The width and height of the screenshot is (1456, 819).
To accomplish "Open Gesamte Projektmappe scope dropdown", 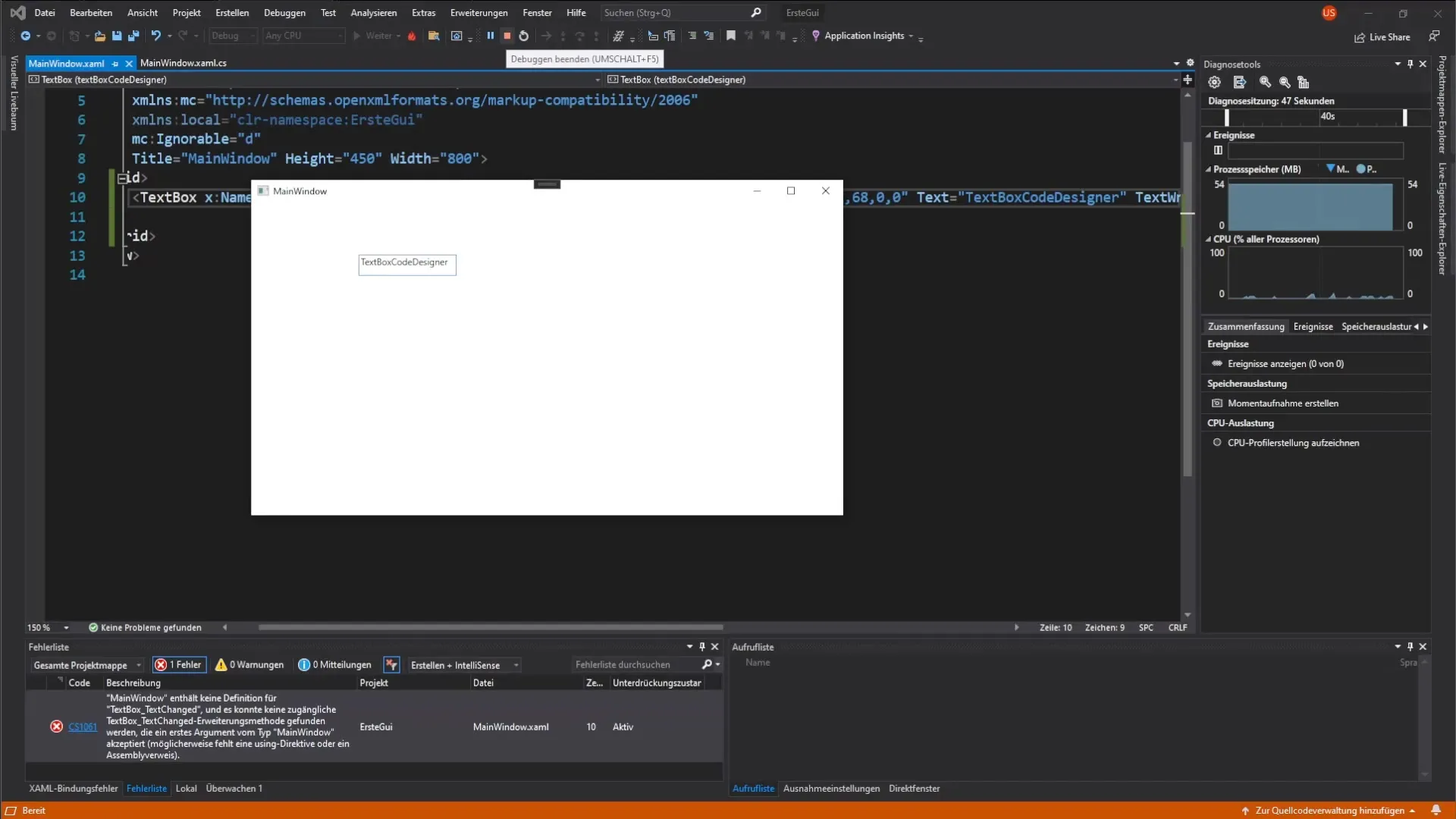I will [x=87, y=665].
